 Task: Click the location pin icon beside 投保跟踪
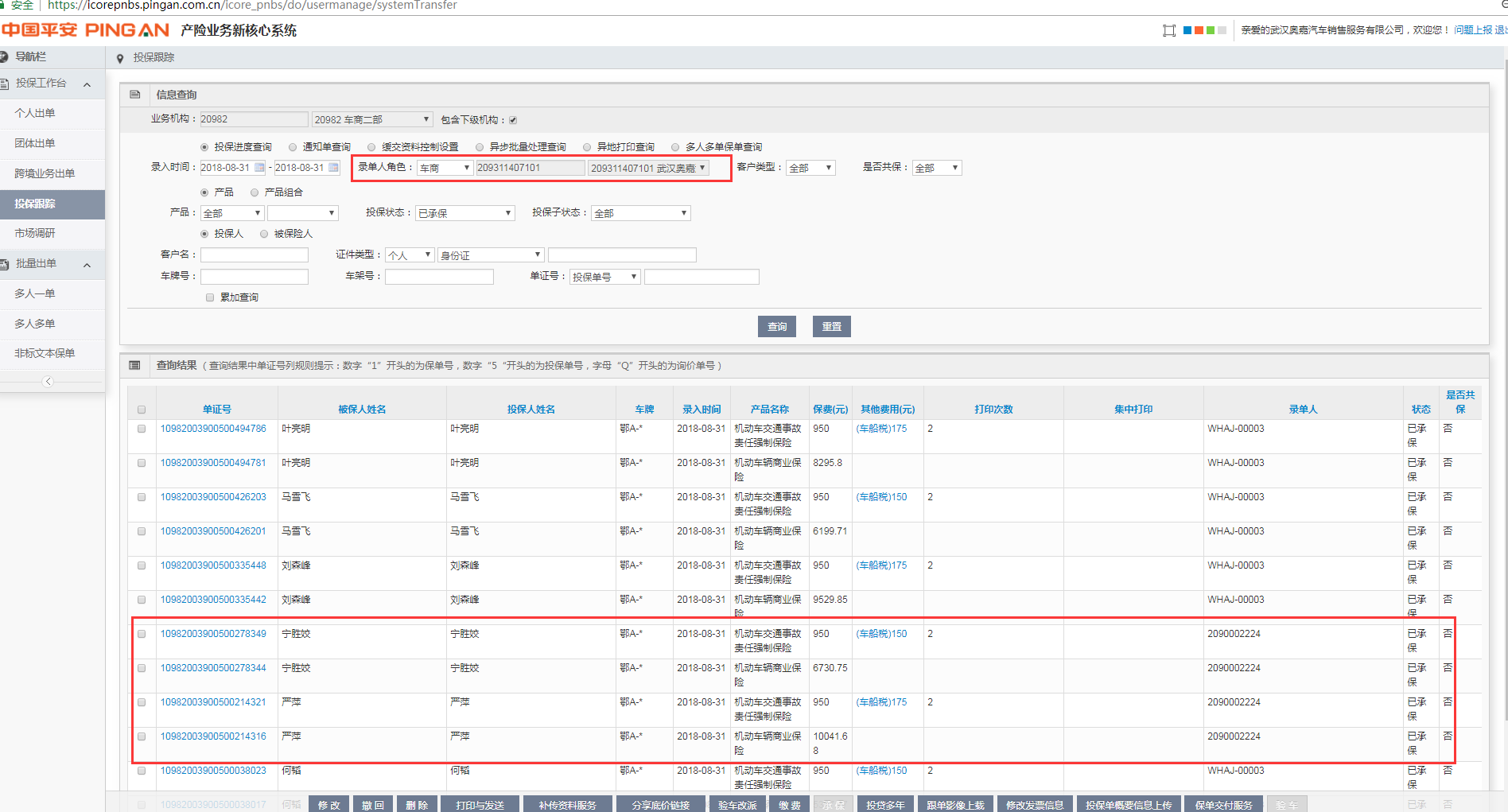120,58
